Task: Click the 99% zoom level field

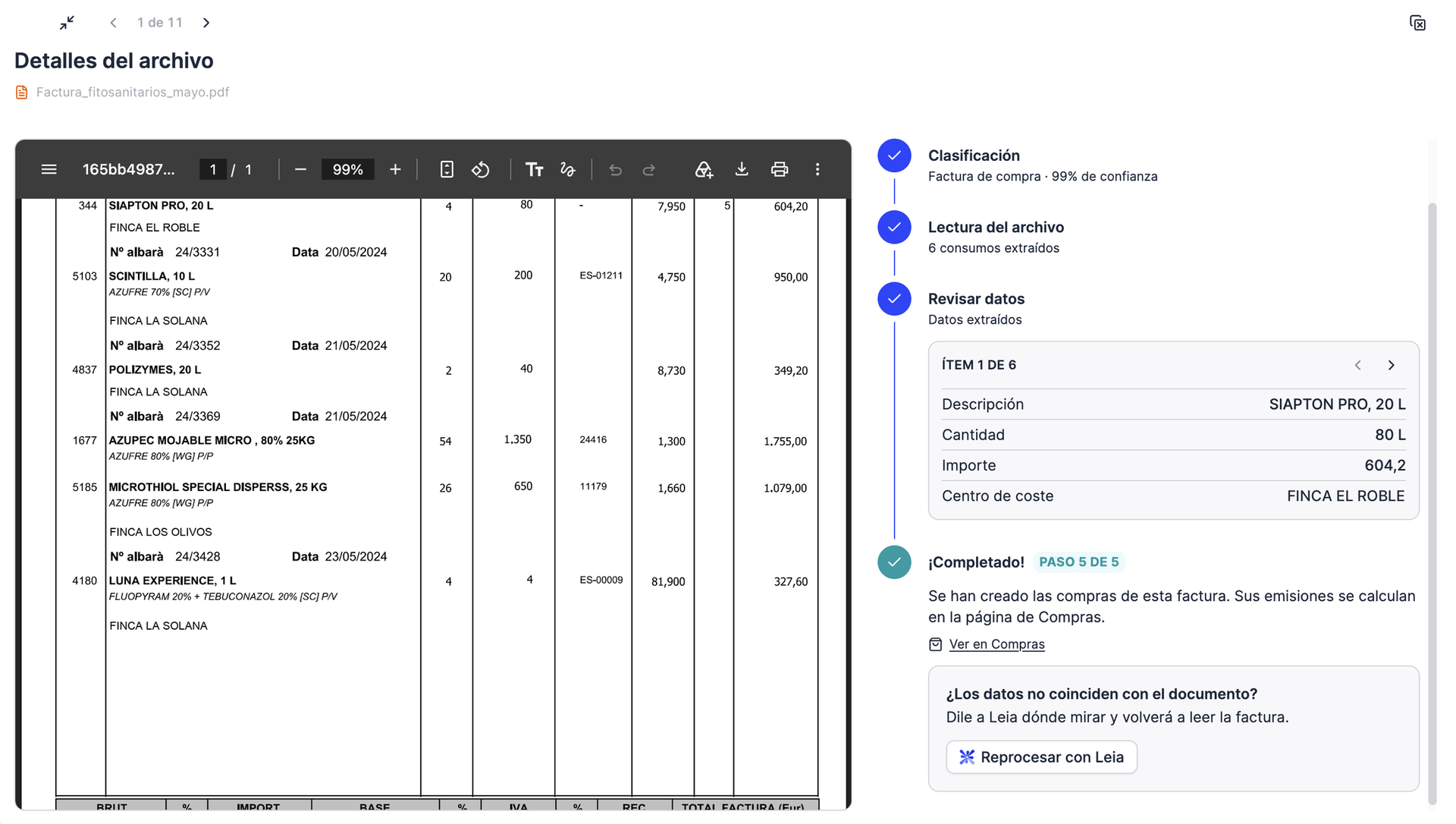Action: pyautogui.click(x=348, y=169)
